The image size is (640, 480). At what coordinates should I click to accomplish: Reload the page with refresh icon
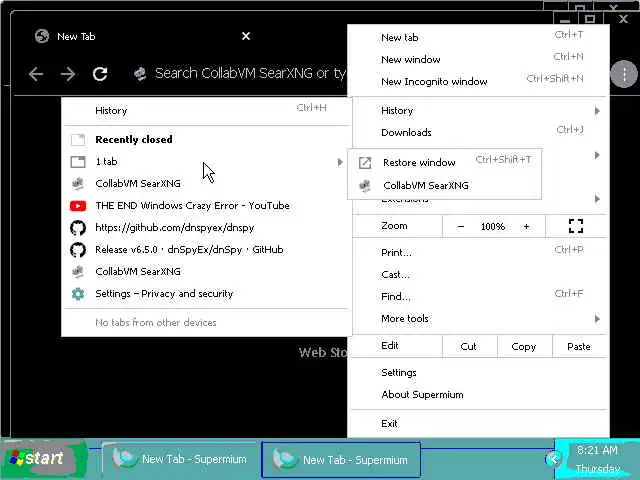coord(100,74)
